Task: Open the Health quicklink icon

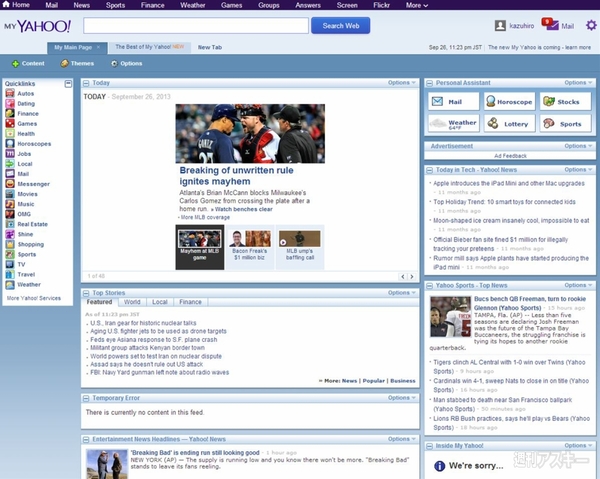Action: pyautogui.click(x=10, y=134)
